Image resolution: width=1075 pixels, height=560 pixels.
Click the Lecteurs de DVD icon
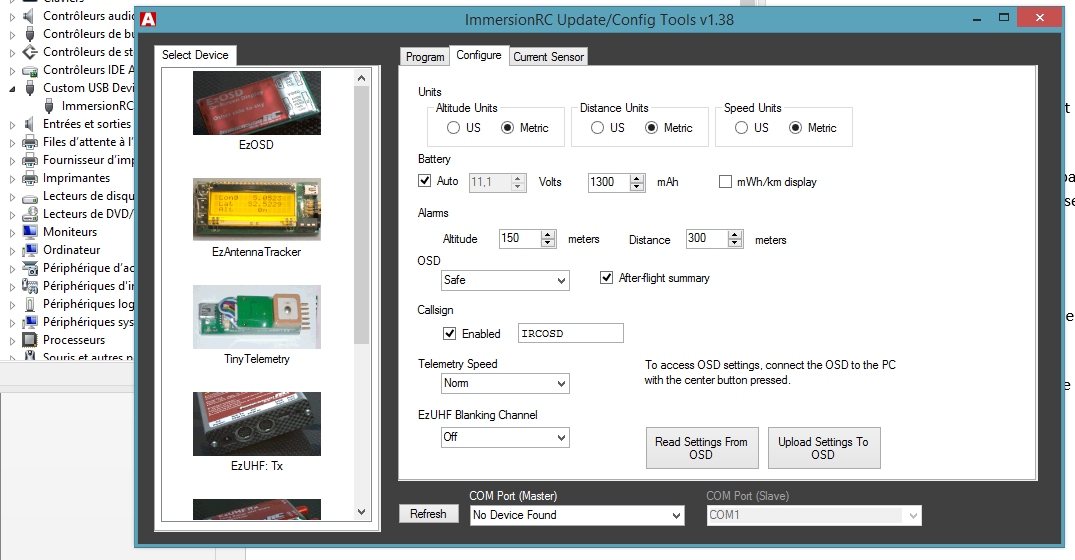coord(29,214)
